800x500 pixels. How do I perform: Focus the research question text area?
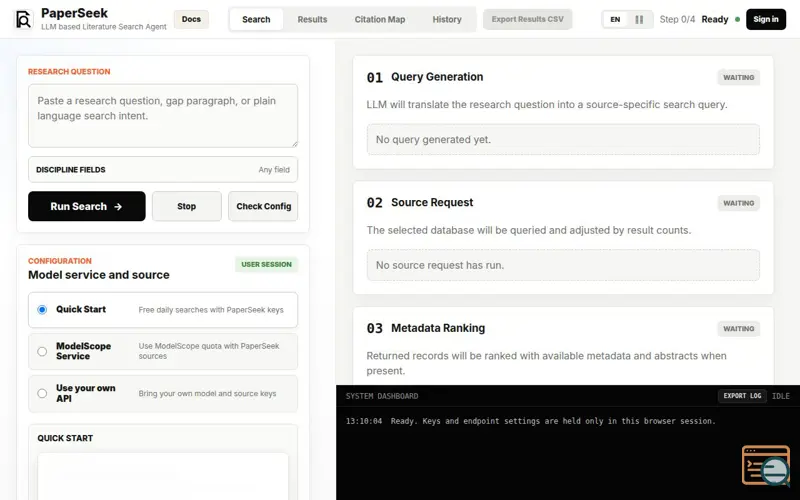click(x=163, y=116)
